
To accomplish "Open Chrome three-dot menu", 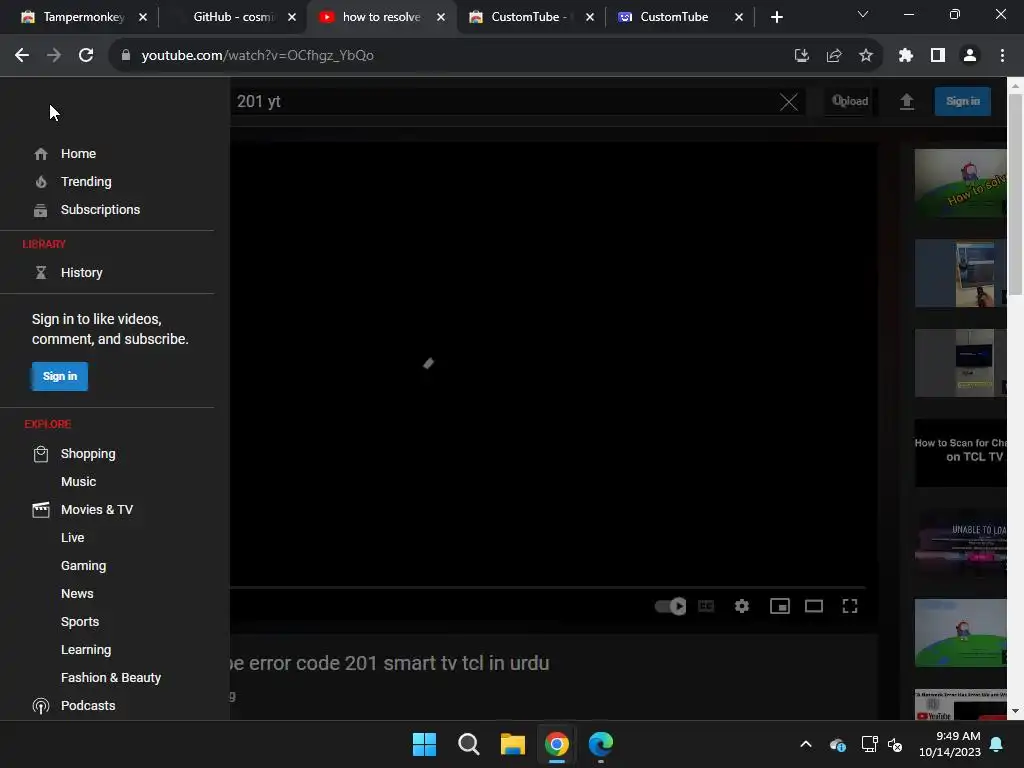I will (x=1002, y=56).
